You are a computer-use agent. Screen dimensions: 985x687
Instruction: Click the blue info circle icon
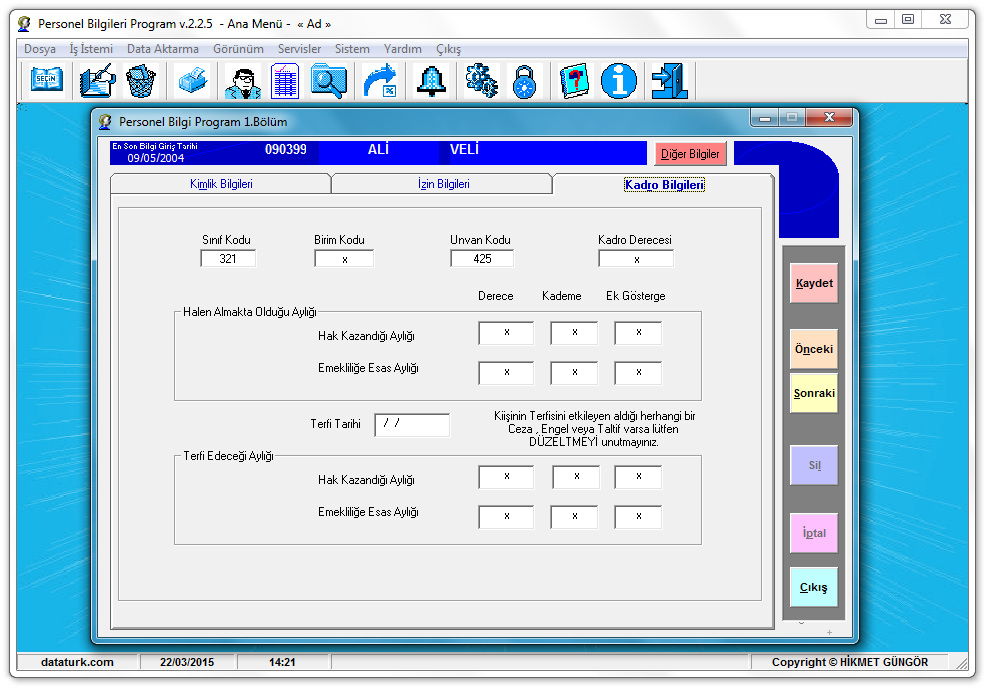pos(619,81)
